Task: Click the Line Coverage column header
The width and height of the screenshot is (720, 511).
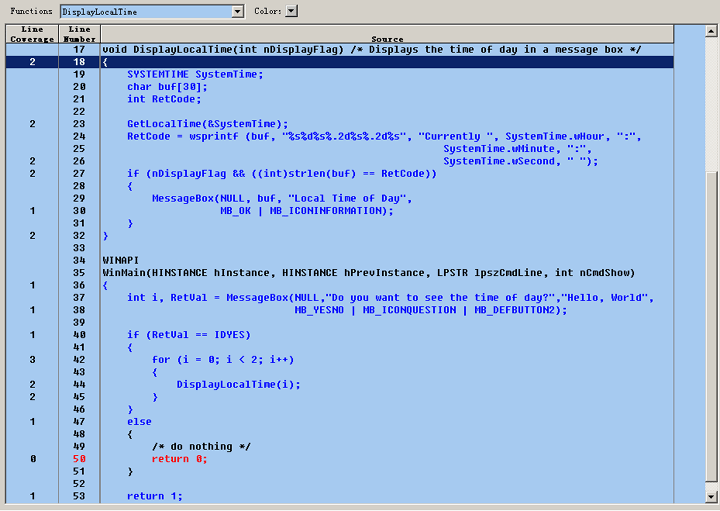Action: [x=32, y=34]
